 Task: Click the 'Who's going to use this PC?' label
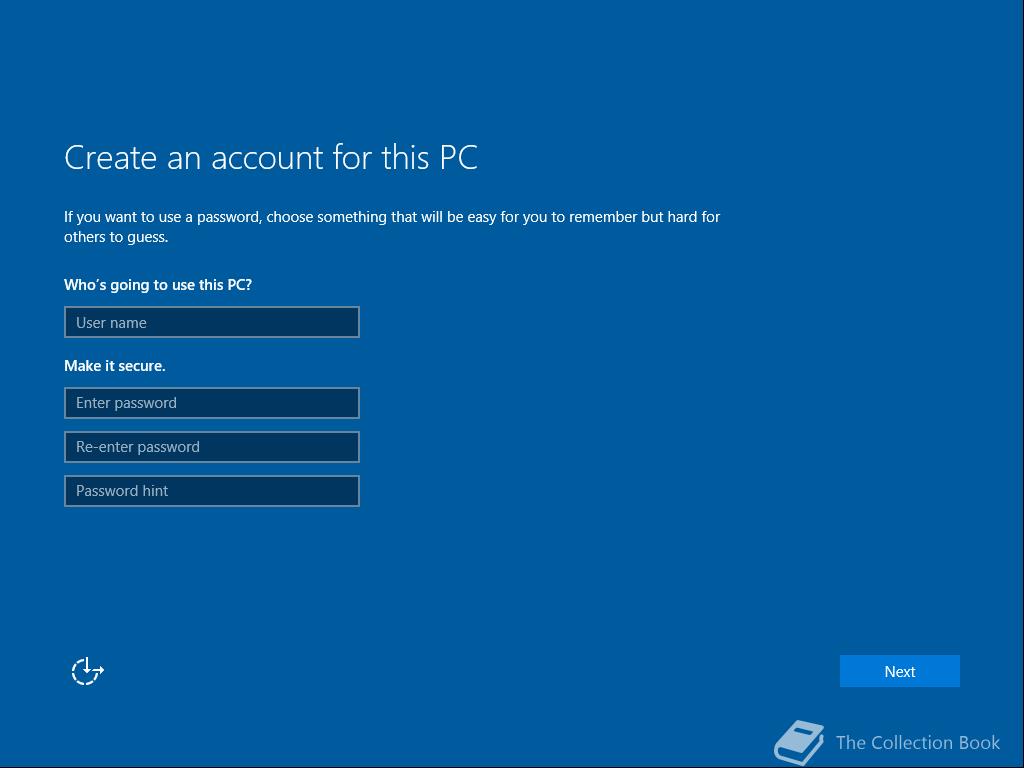click(158, 285)
